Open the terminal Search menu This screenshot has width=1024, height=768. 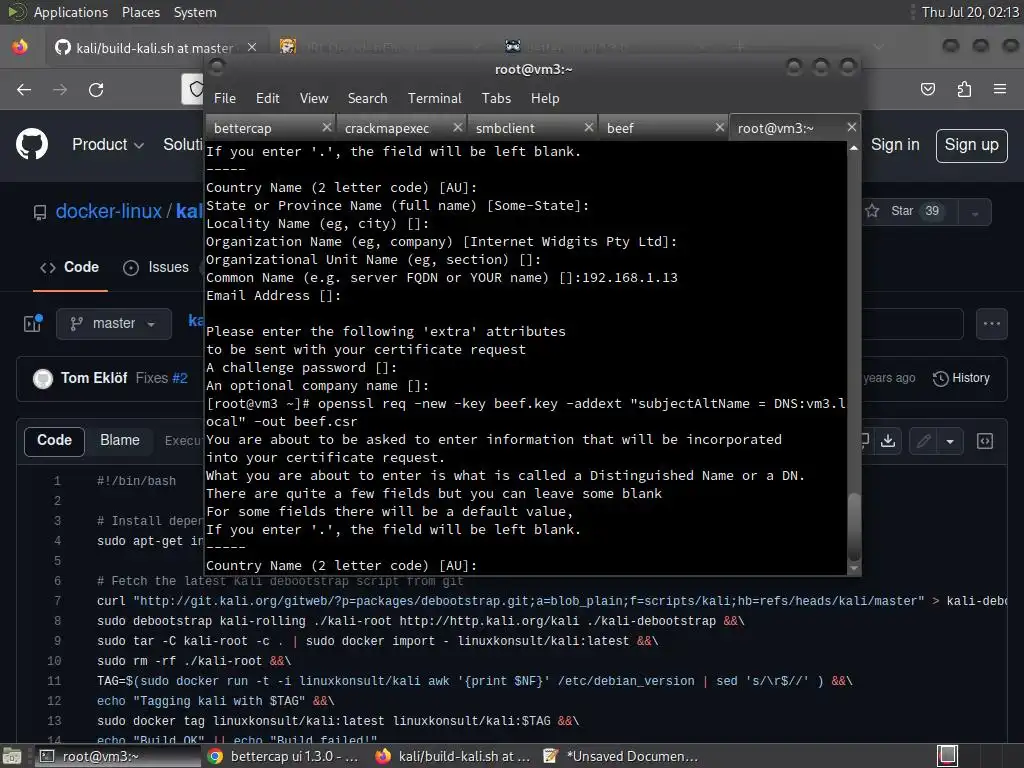click(x=367, y=98)
